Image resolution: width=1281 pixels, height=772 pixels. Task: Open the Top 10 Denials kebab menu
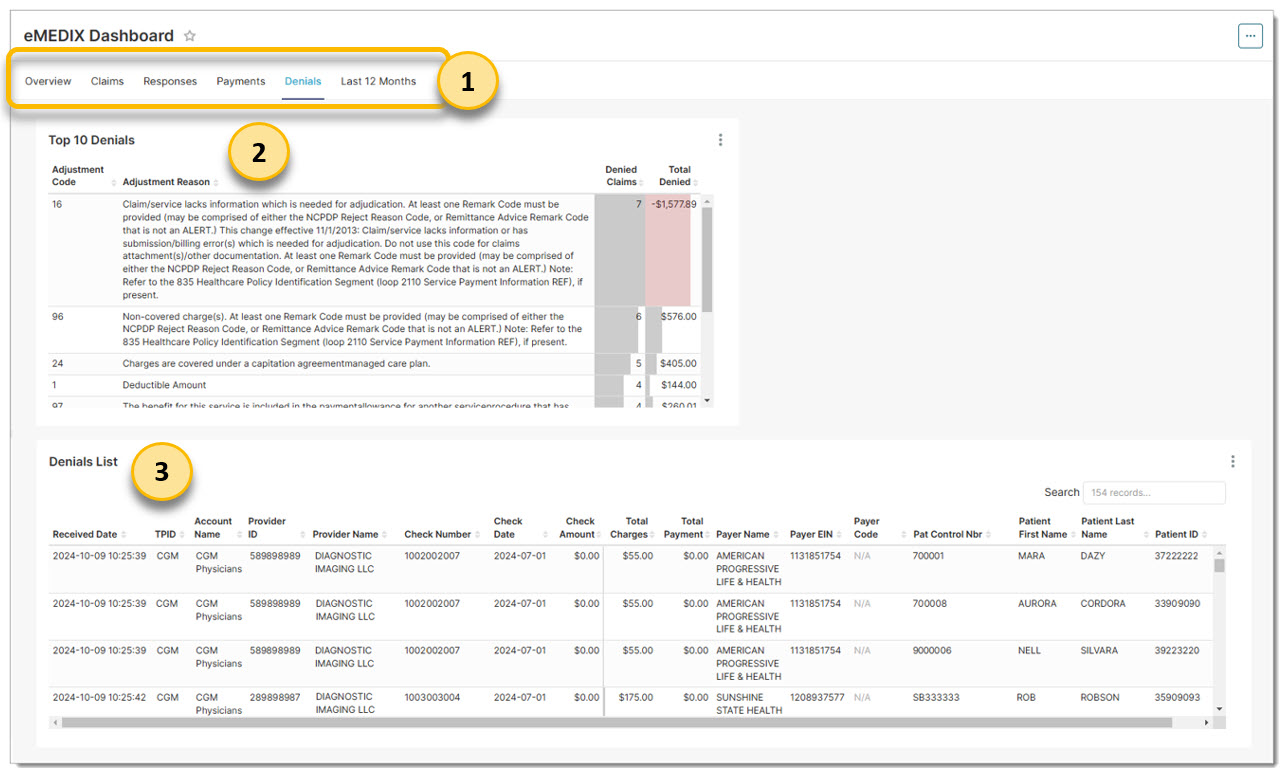tap(721, 140)
